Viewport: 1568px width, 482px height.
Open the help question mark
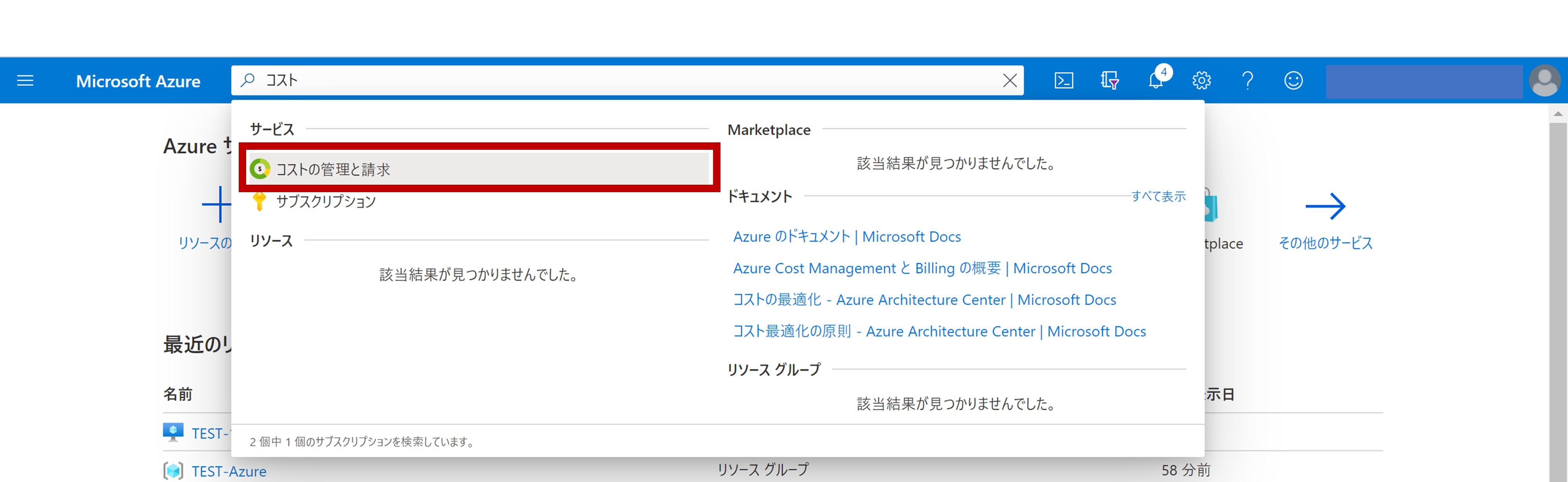[x=1247, y=80]
